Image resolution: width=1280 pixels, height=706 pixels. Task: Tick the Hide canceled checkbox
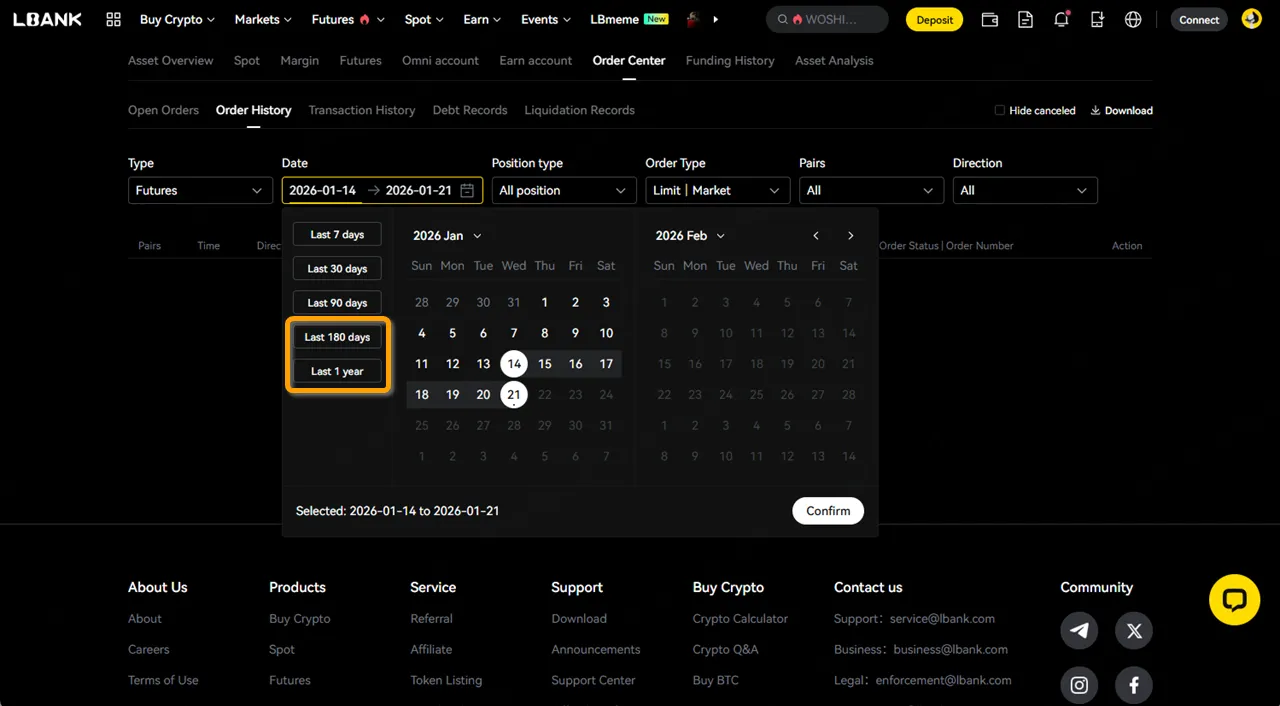[999, 111]
